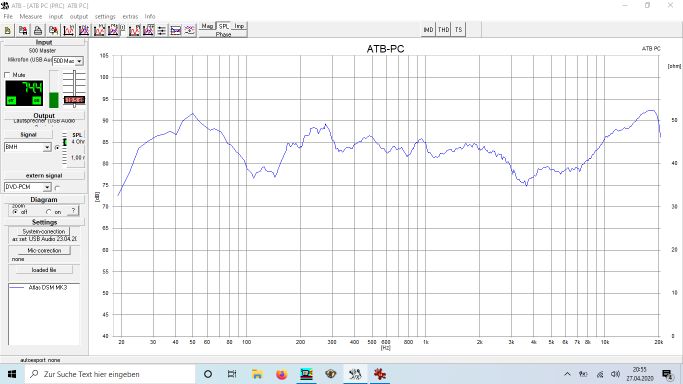The width and height of the screenshot is (683, 384).
Task: Click the horizontal sliders settings icon
Action: (162, 30)
